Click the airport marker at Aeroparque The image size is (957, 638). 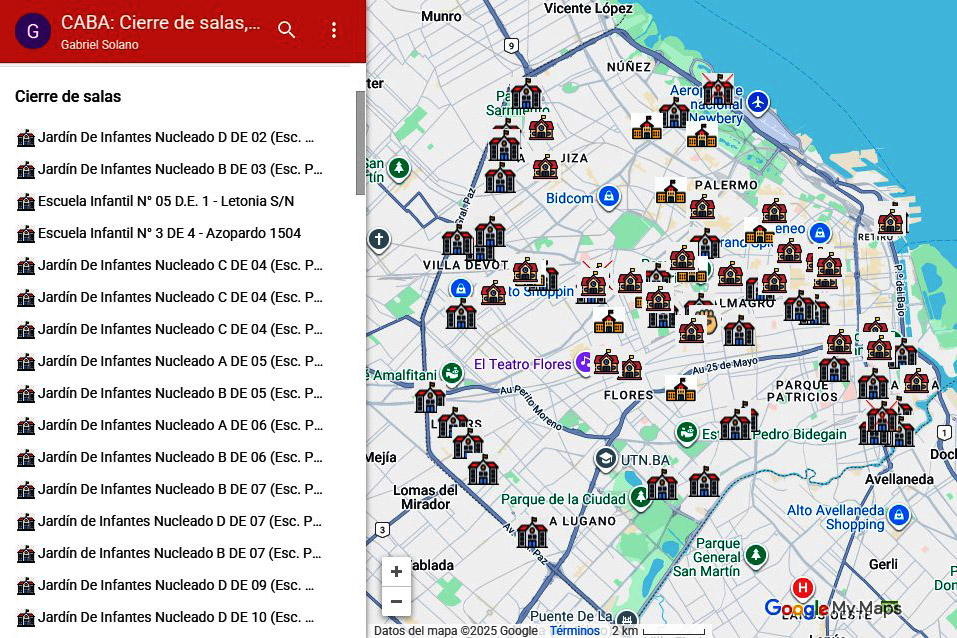(759, 102)
